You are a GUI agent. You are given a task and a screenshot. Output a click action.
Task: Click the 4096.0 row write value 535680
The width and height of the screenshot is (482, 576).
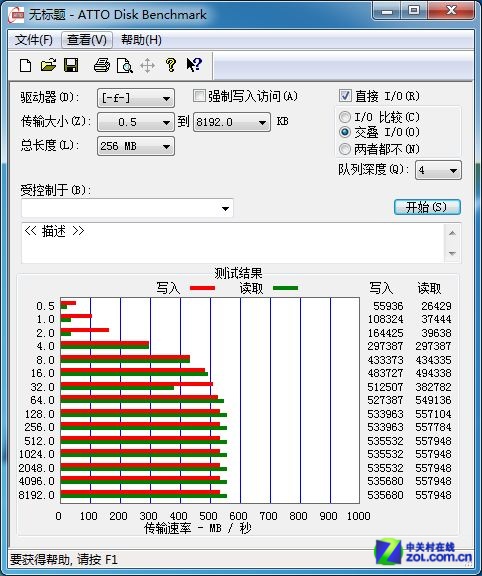click(385, 481)
